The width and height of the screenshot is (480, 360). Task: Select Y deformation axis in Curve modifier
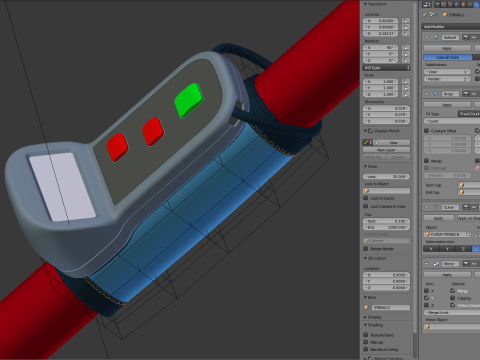pyautogui.click(x=447, y=249)
